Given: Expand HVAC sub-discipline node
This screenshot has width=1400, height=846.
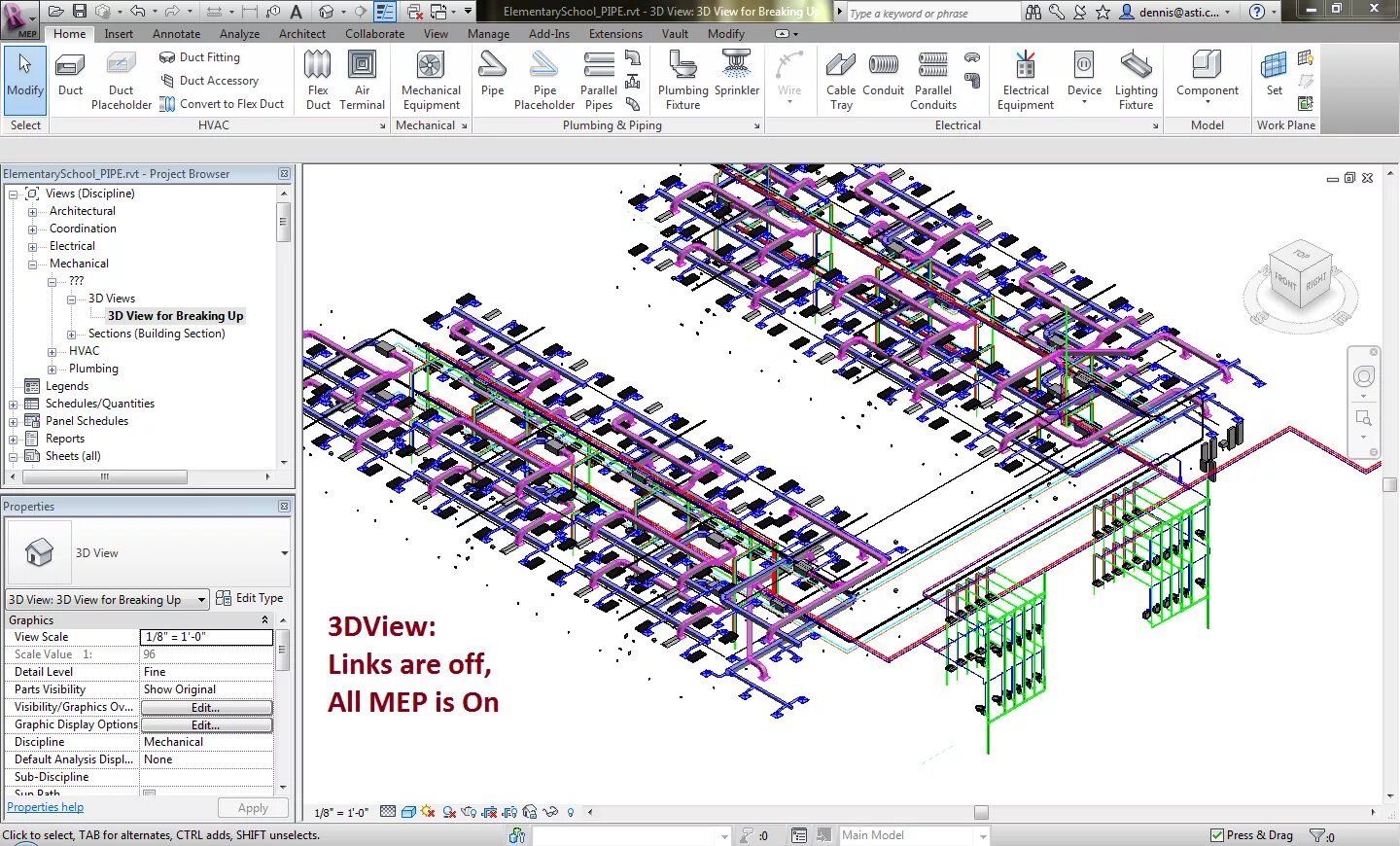Looking at the screenshot, I should [x=52, y=352].
